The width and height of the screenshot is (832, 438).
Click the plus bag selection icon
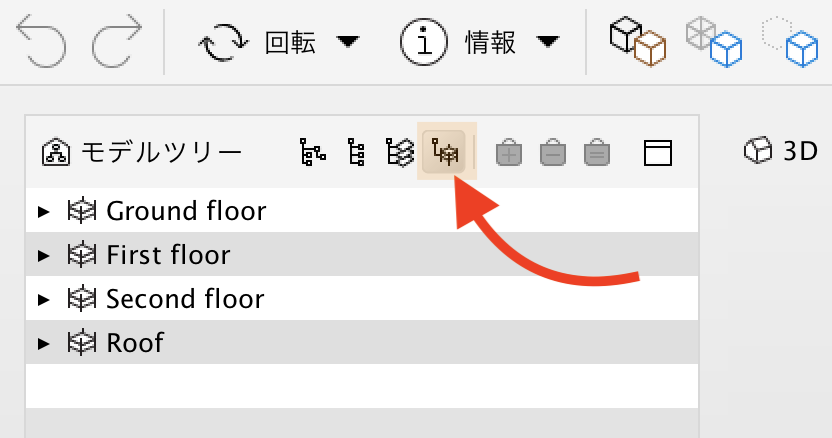509,153
